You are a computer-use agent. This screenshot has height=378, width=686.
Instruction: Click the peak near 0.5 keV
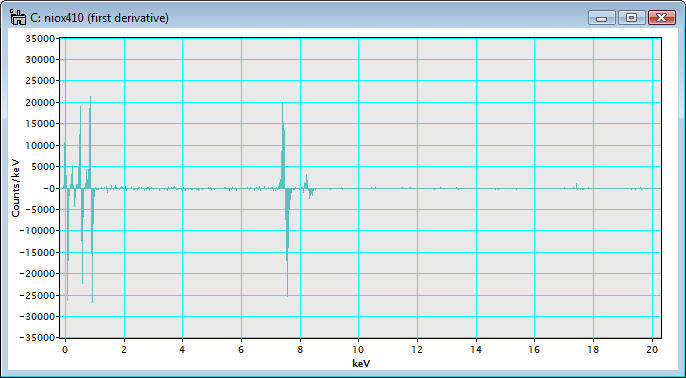[80, 147]
